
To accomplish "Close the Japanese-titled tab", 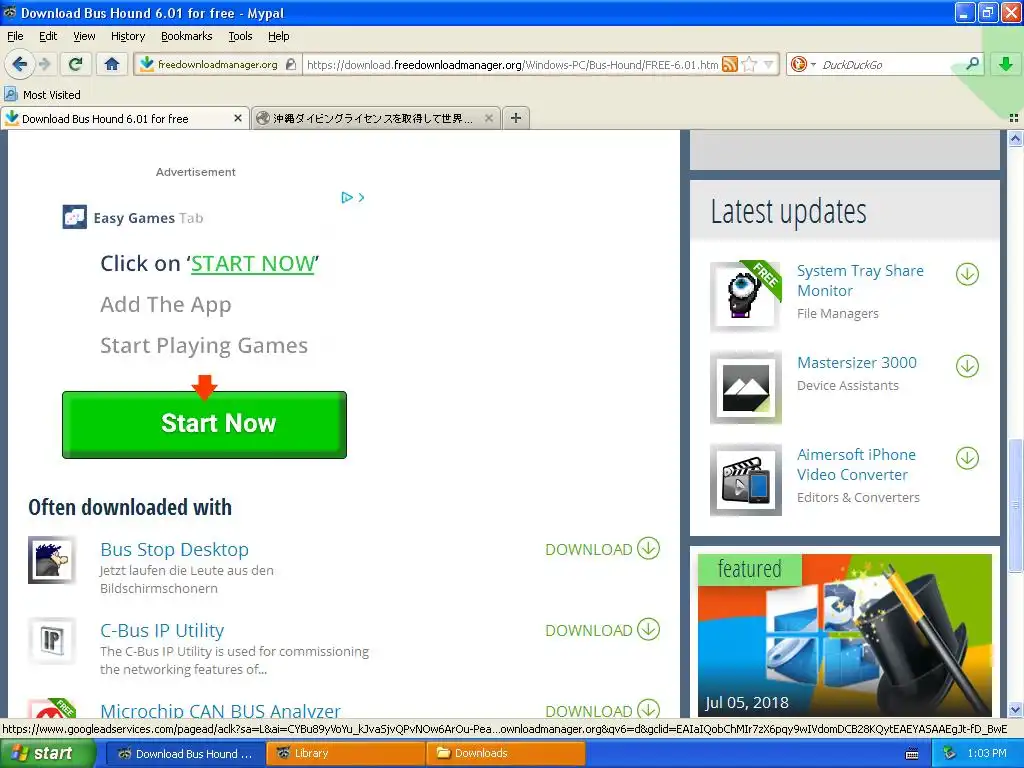I will pos(488,118).
